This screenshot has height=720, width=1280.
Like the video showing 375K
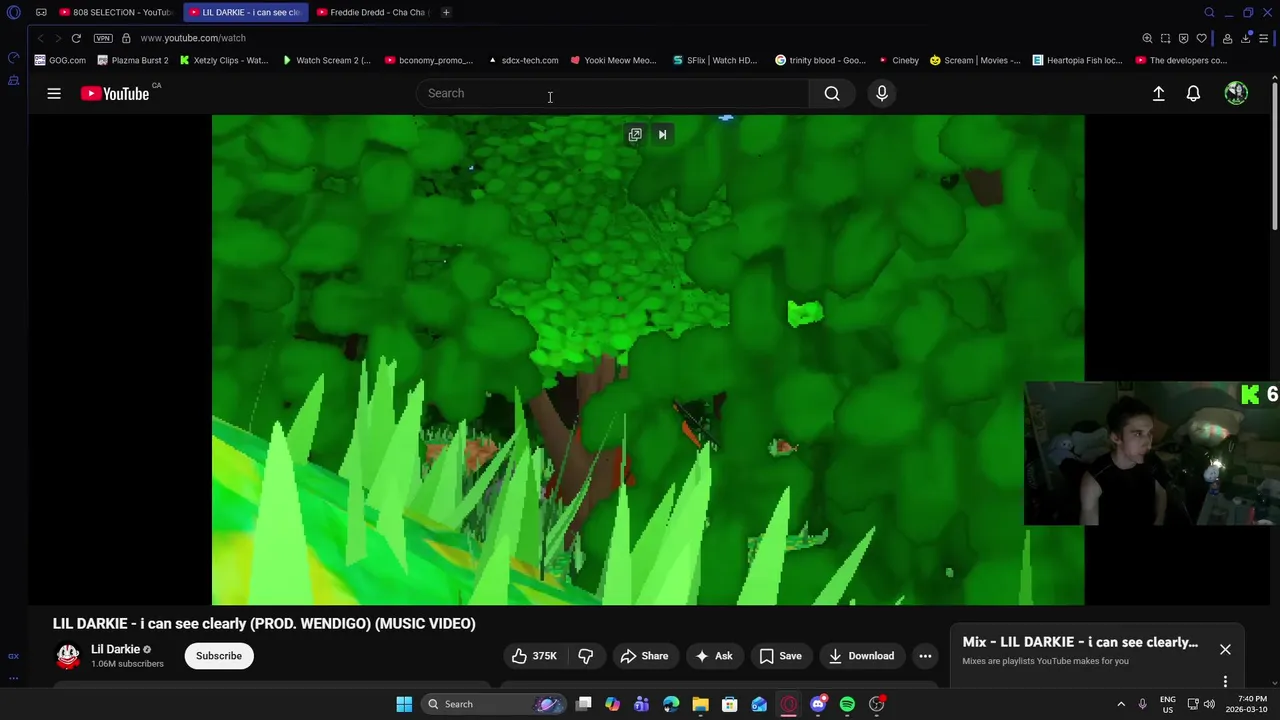pos(535,656)
